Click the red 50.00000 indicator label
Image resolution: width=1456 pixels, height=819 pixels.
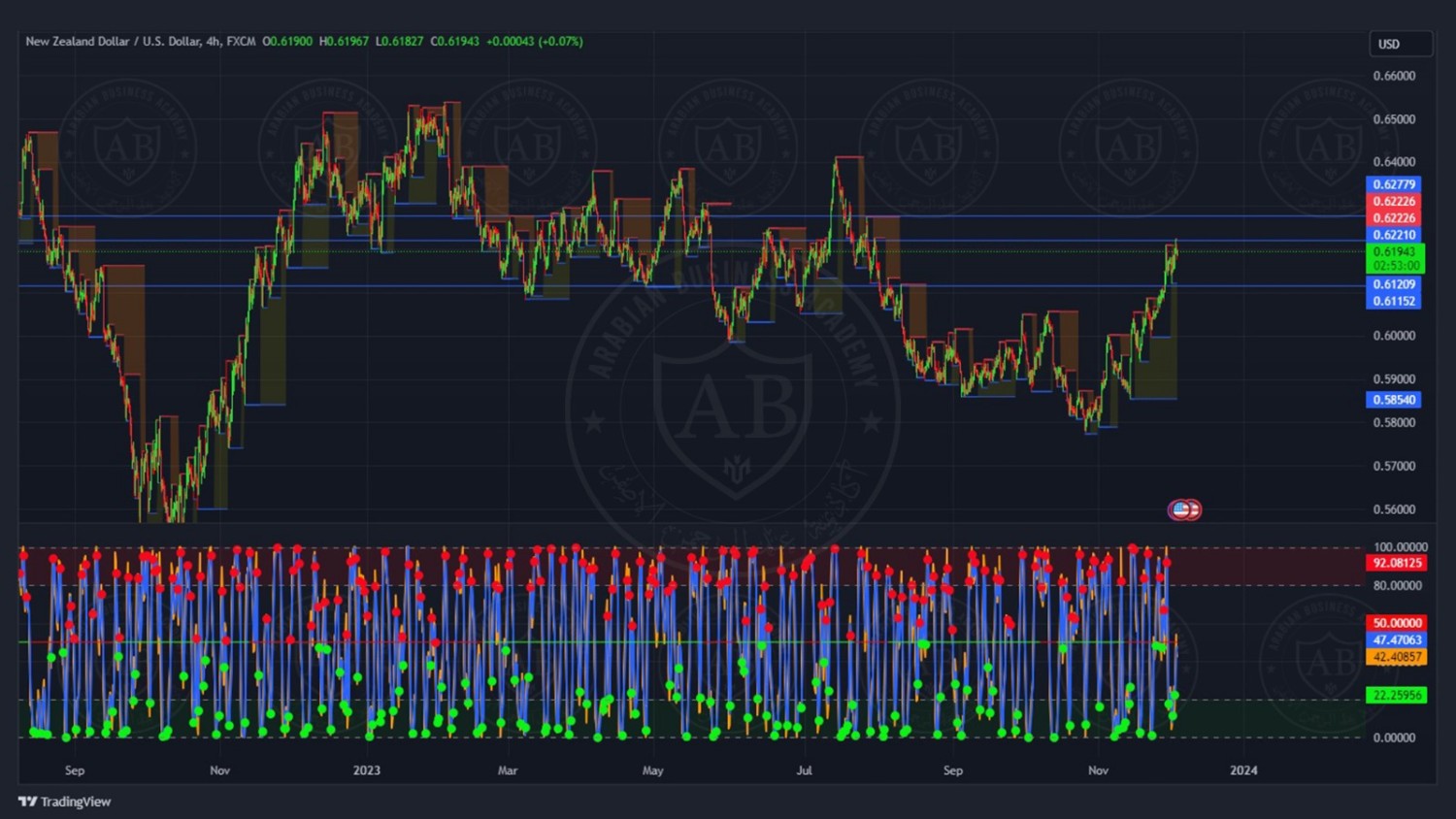[x=1397, y=623]
